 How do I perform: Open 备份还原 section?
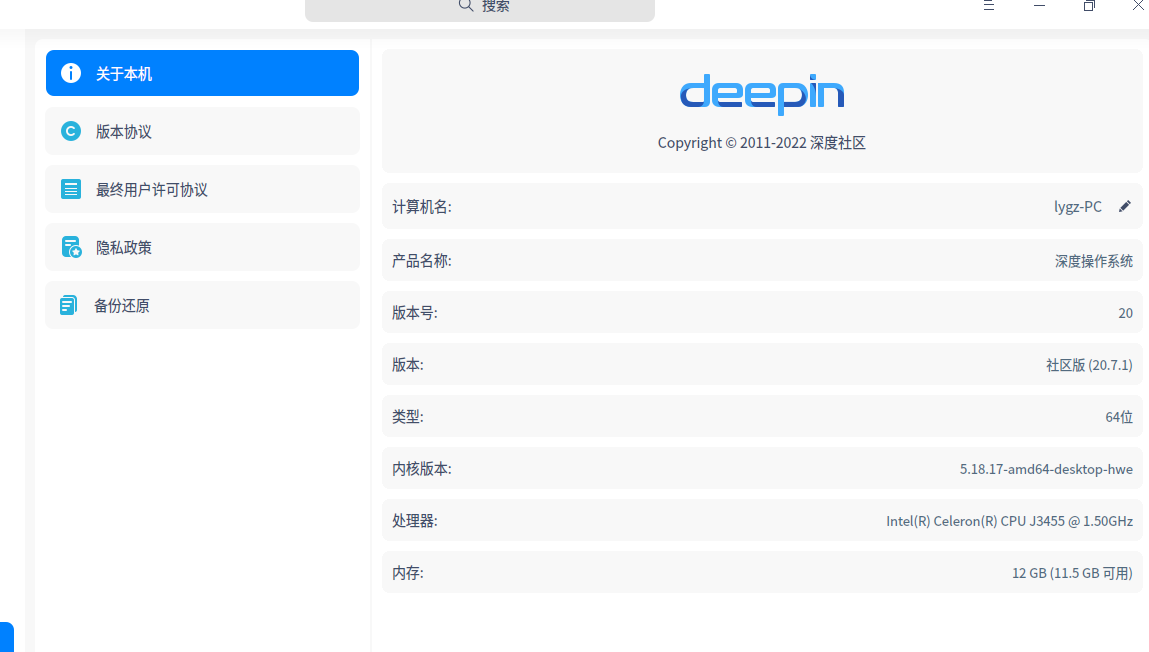[202, 305]
